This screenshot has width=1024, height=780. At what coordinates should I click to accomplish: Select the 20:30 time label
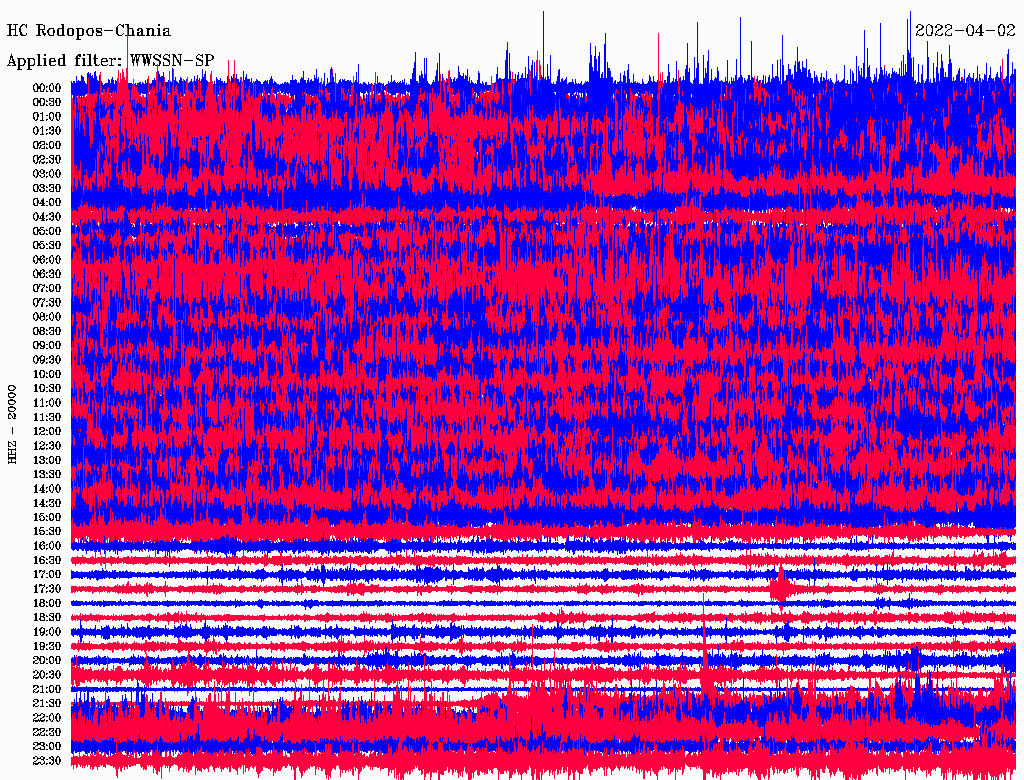[47, 675]
